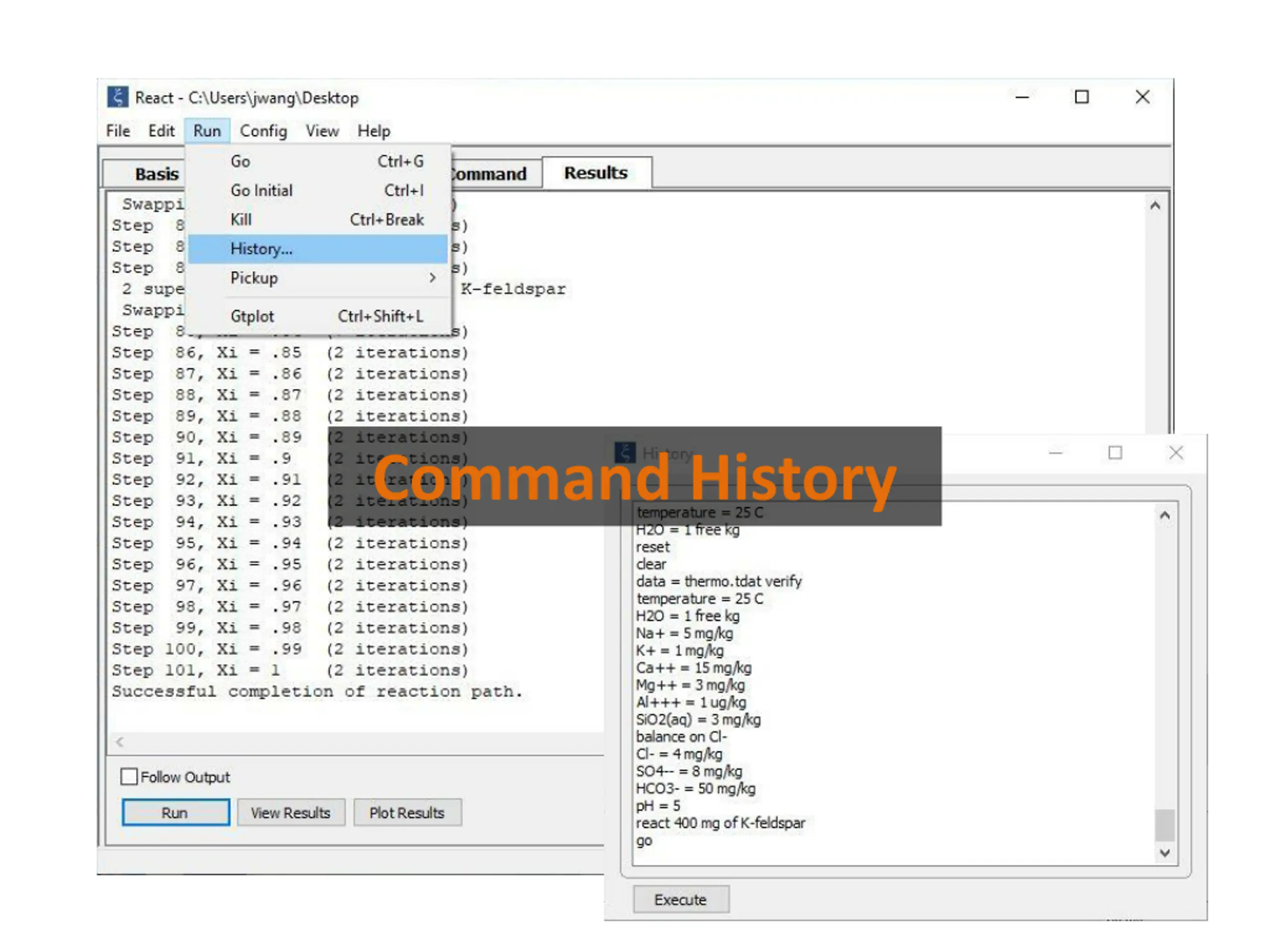1270x952 pixels.
Task: Select 'Ca++ = 15 mg/kg' history line
Action: point(694,667)
